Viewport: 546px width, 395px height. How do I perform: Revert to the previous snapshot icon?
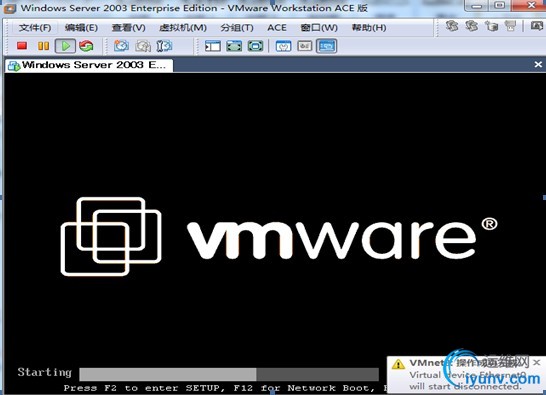(143, 46)
